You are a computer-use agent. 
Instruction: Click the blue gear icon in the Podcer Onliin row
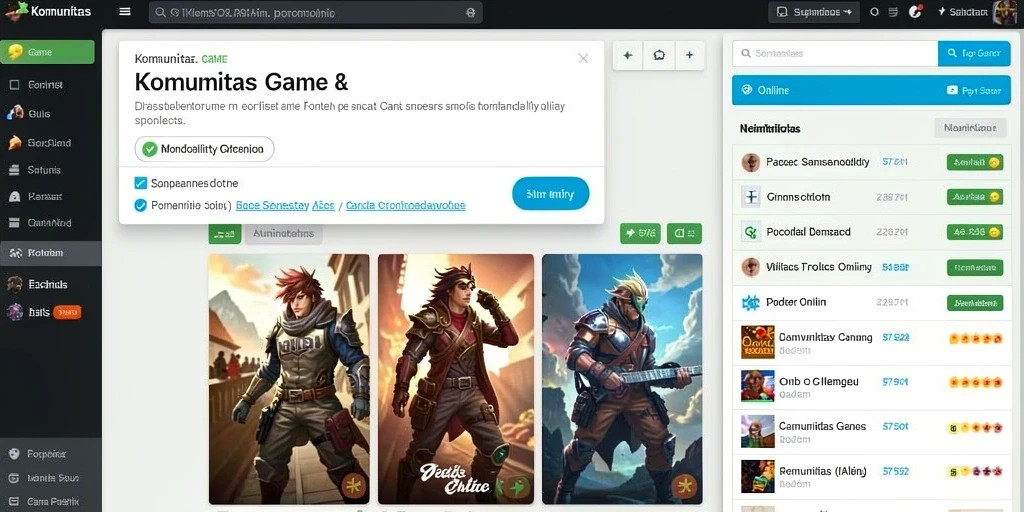pos(751,302)
